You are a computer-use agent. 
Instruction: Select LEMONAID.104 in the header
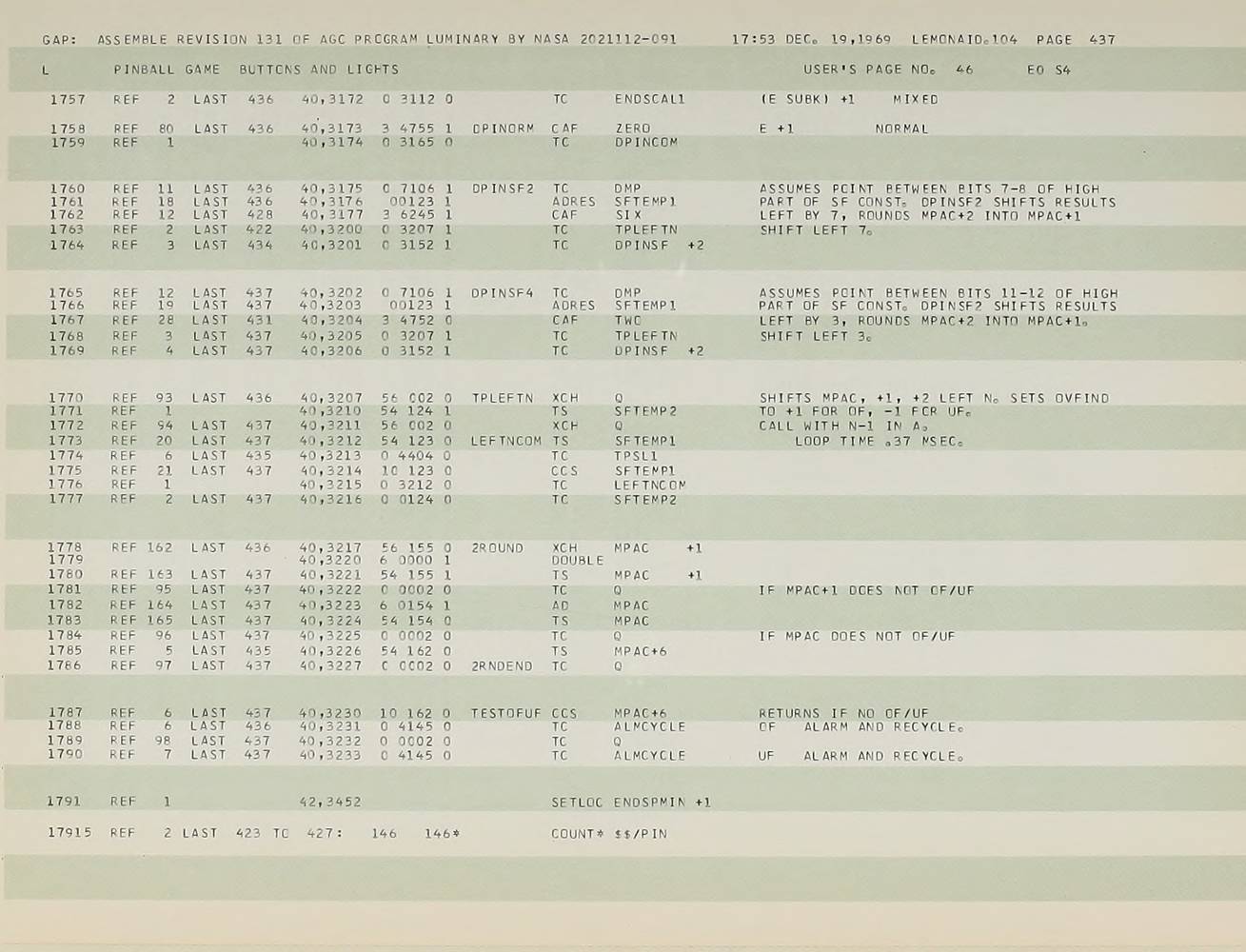pyautogui.click(x=964, y=40)
